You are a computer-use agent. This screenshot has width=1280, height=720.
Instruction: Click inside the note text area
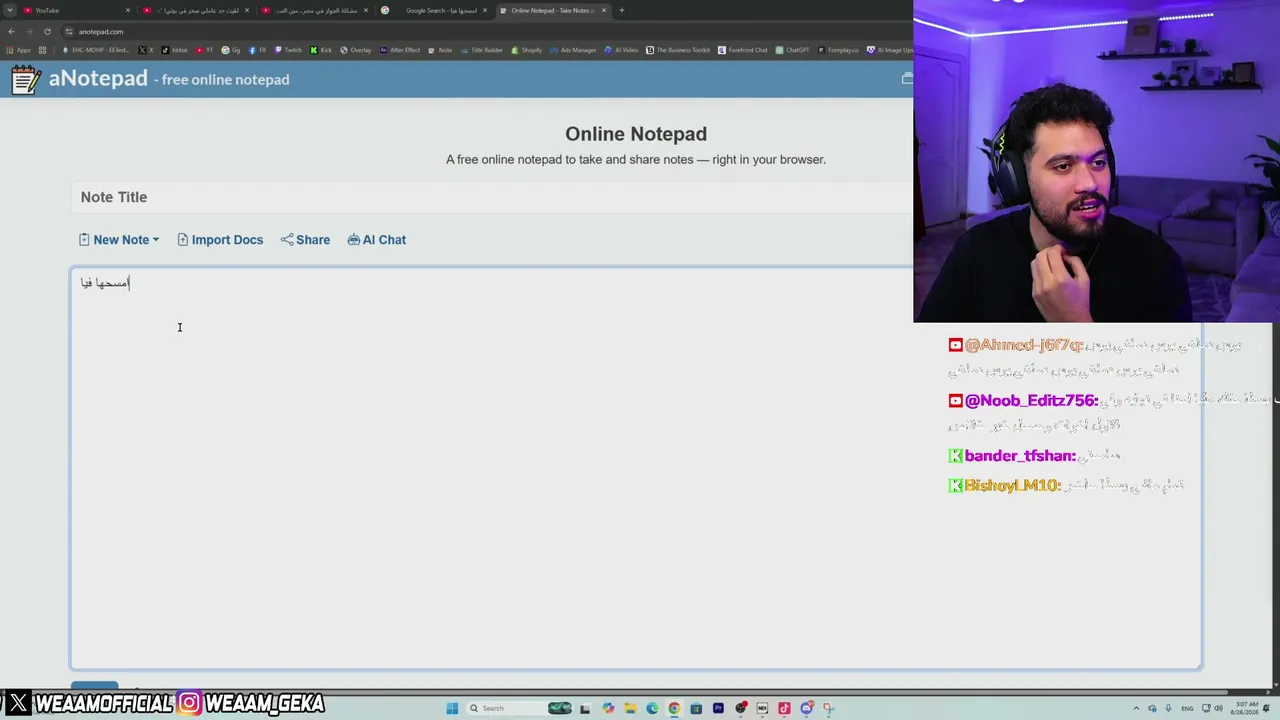pyautogui.click(x=635, y=468)
